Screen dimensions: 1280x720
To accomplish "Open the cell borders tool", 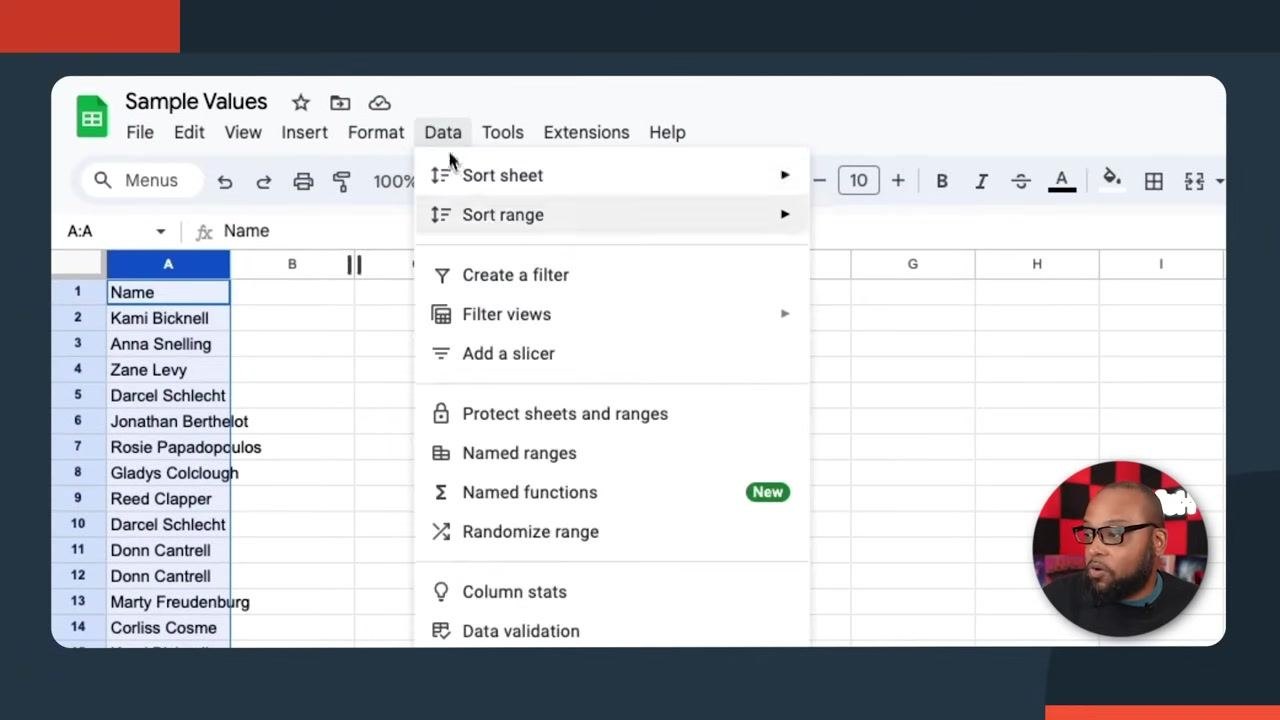I will coord(1154,181).
